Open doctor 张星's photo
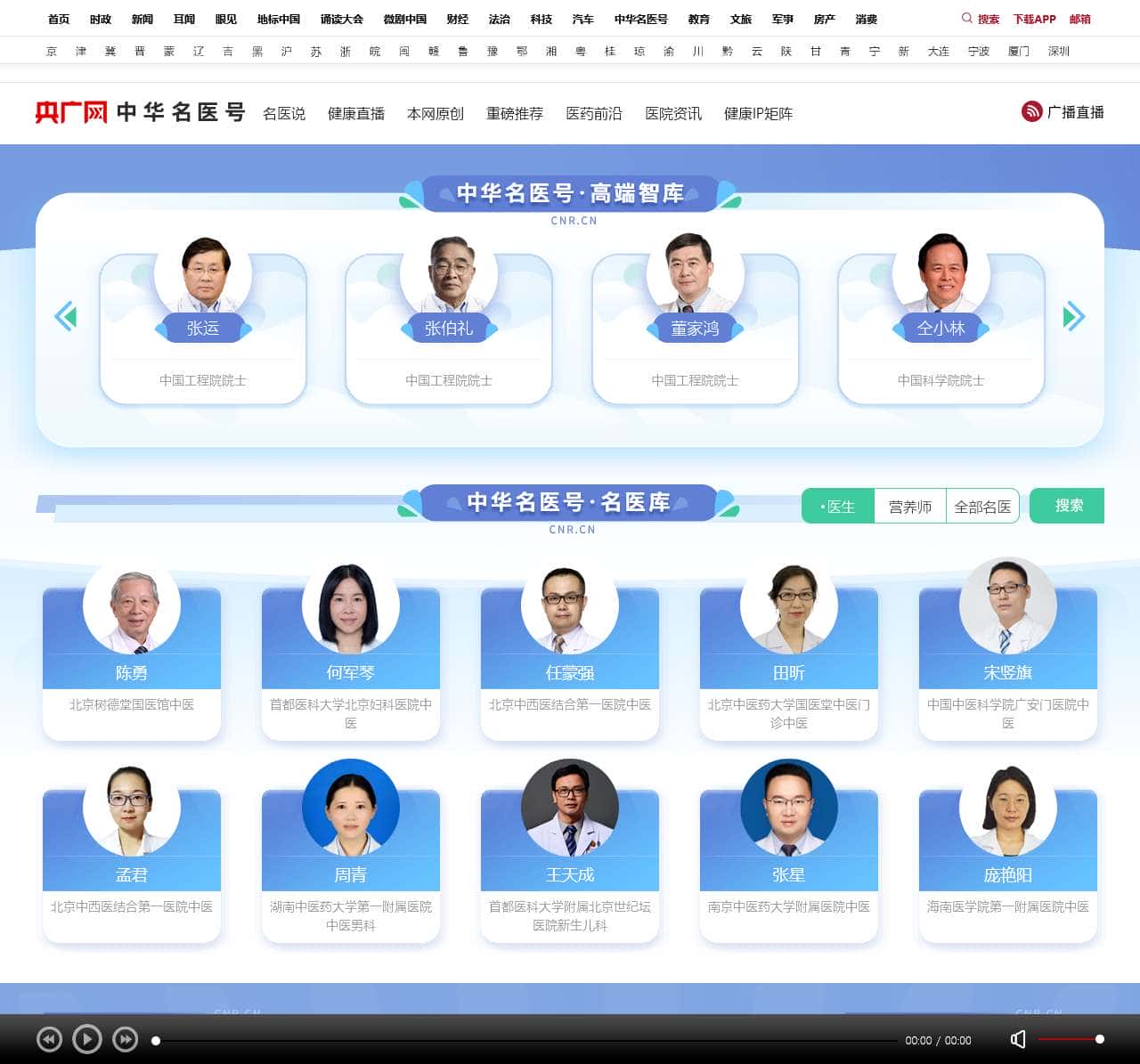1140x1064 pixels. tap(789, 808)
